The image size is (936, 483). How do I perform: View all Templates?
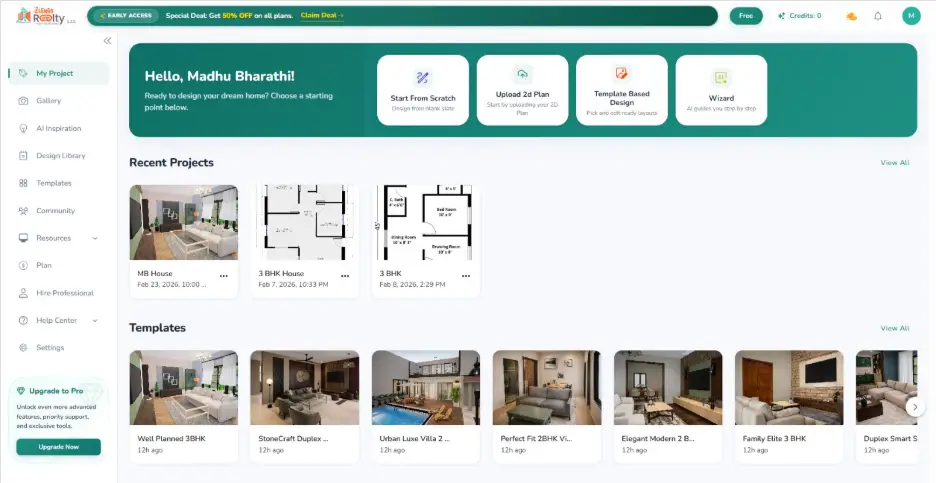pos(895,328)
